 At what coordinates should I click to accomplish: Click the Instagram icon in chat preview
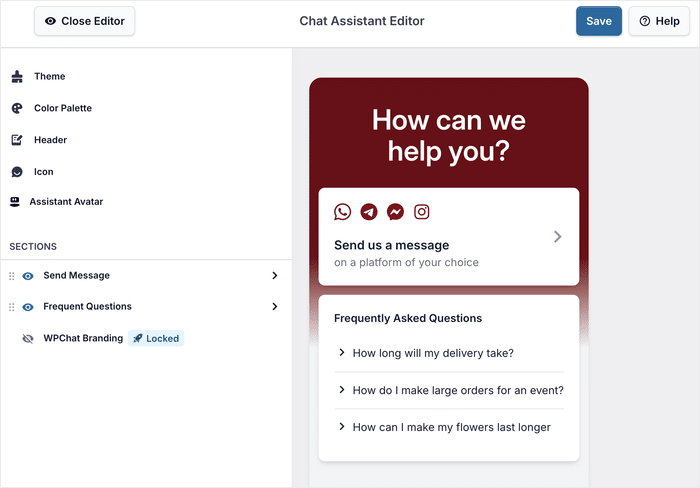click(422, 212)
